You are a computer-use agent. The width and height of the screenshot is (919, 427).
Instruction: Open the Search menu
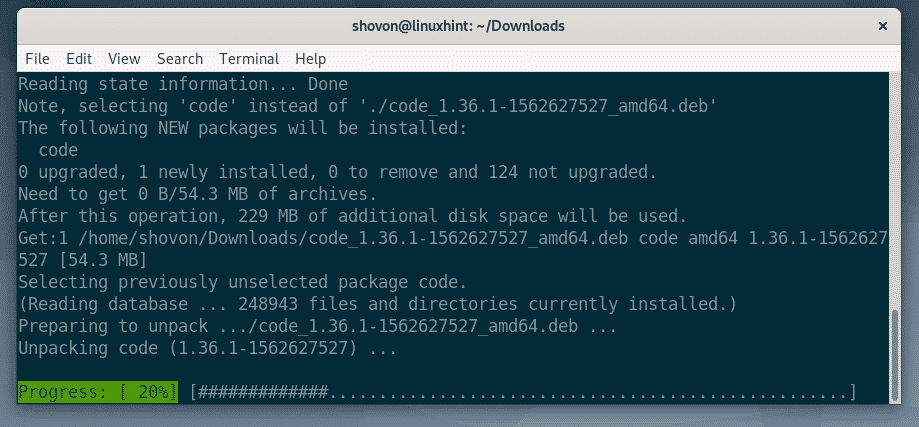click(x=180, y=59)
